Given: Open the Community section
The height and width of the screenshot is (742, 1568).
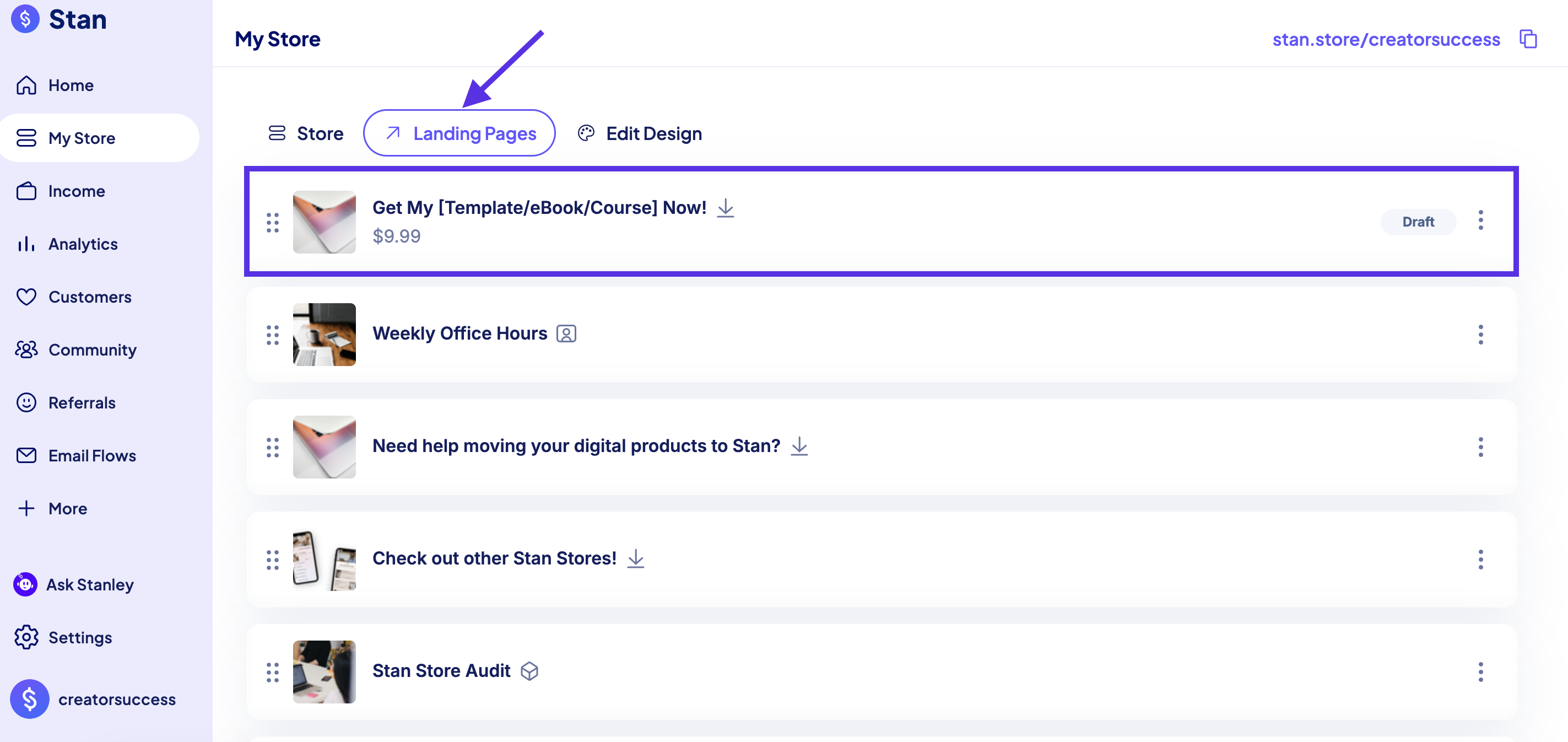Looking at the screenshot, I should 92,350.
